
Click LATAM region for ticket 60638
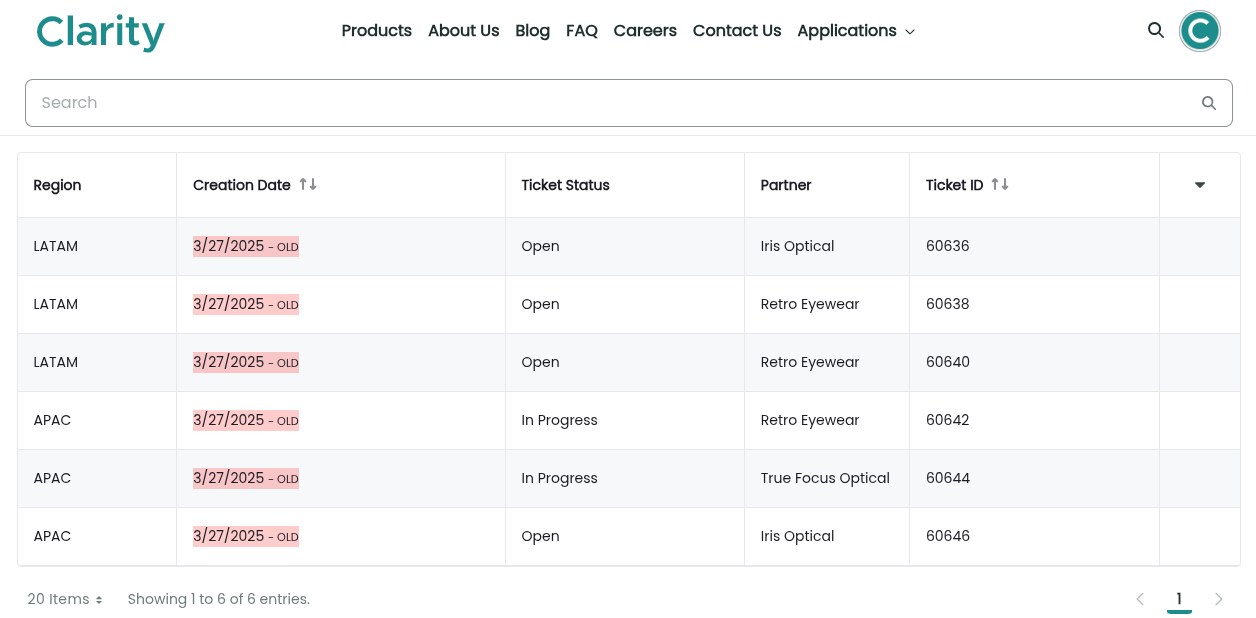[x=55, y=304]
